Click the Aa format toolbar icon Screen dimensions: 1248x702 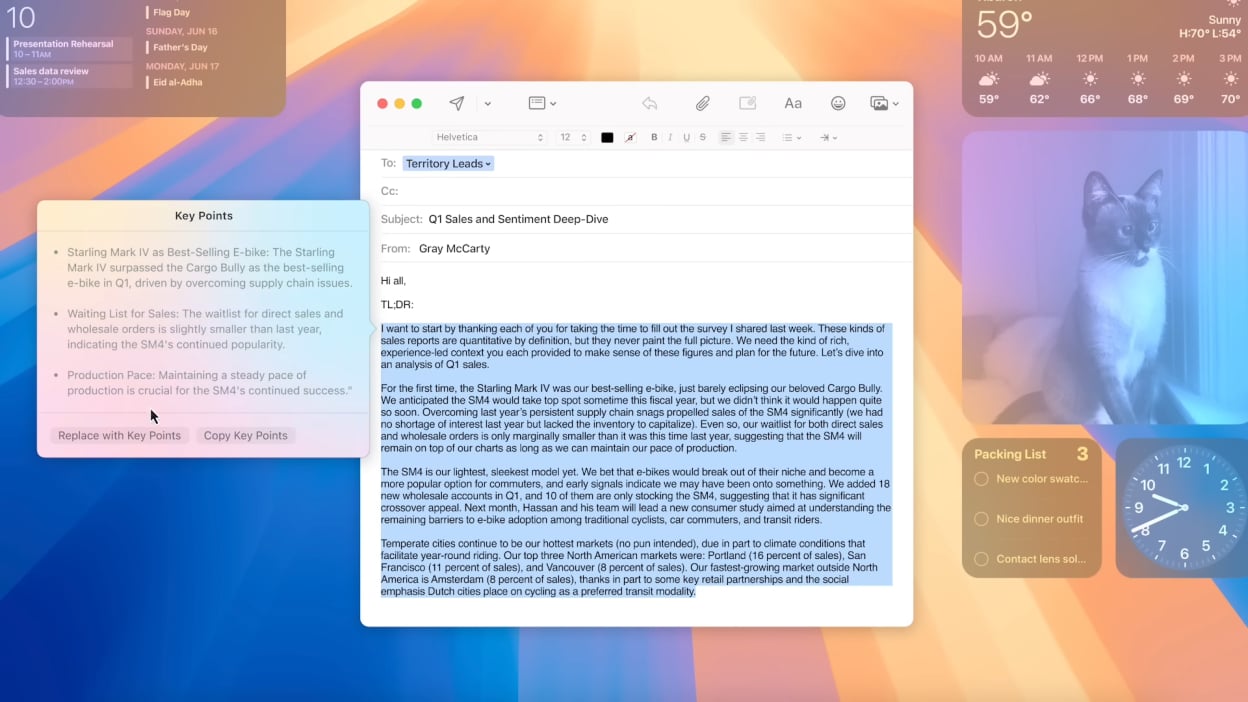coord(793,103)
